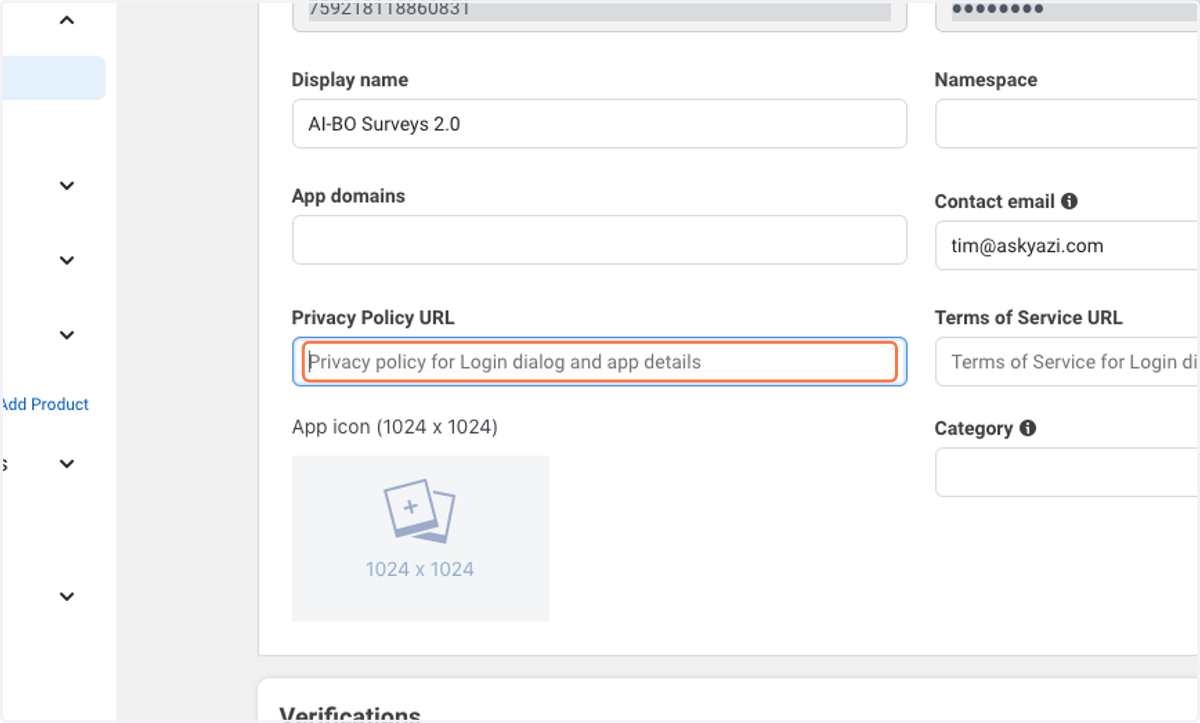Viewport: 1200px width, 723px height.
Task: Open the Add Product link in sidebar
Action: (45, 404)
